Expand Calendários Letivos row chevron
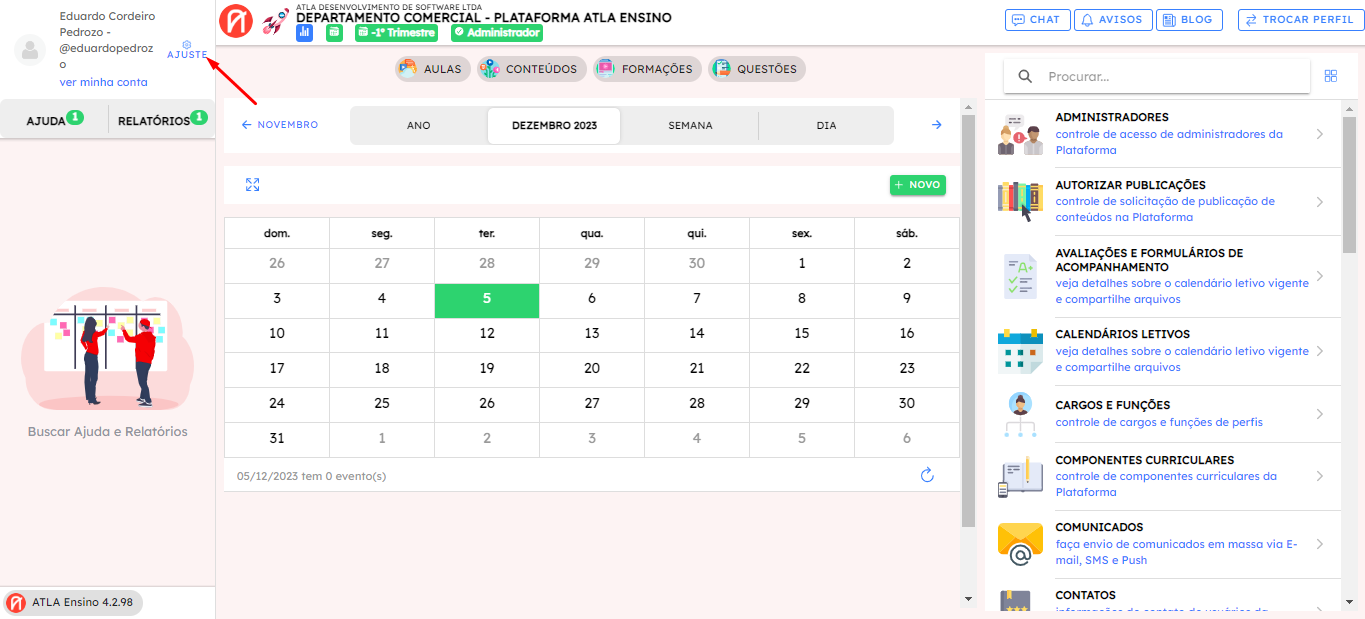 [1320, 351]
